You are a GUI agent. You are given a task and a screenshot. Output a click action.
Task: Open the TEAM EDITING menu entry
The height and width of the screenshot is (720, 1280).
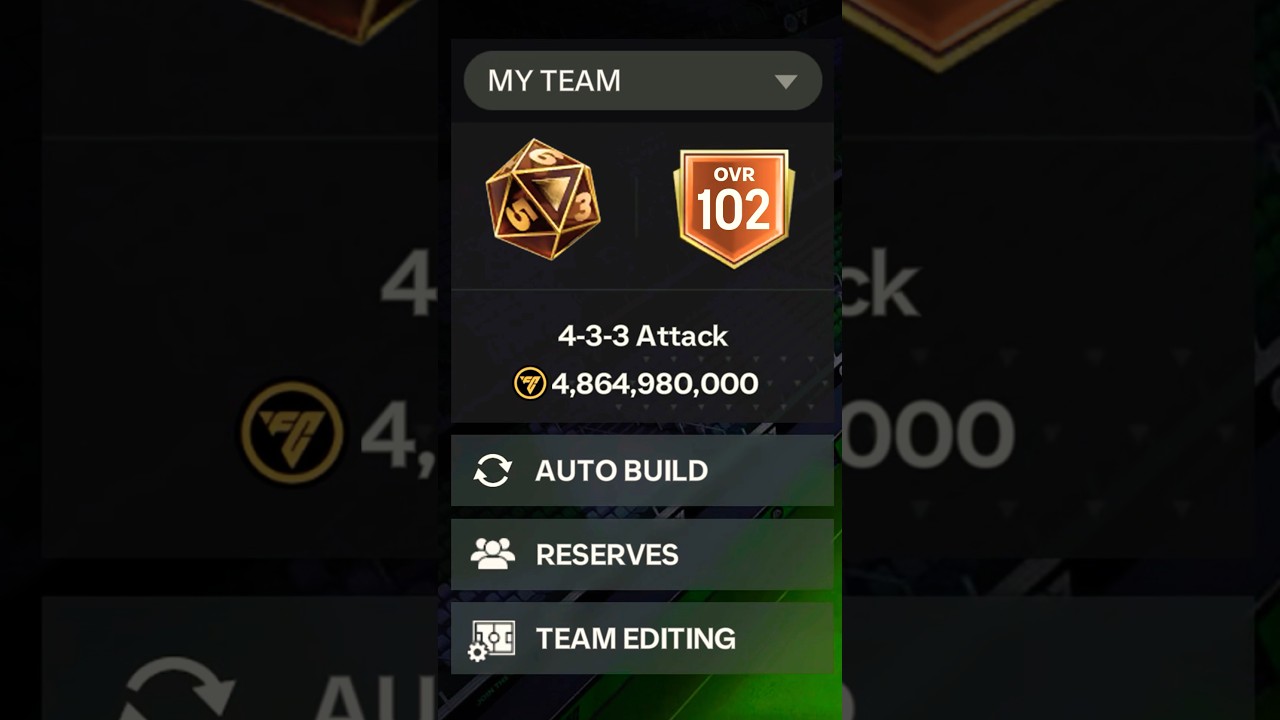pyautogui.click(x=642, y=638)
